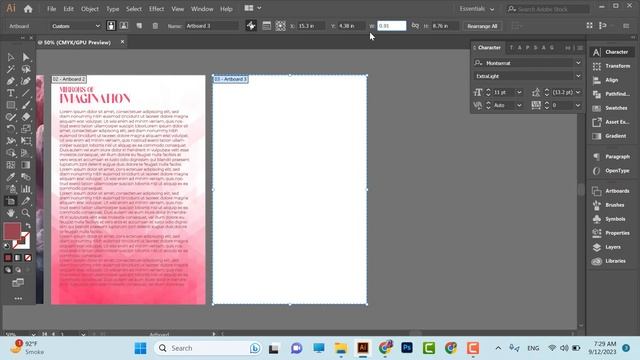The width and height of the screenshot is (640, 360).
Task: Set gradient fill mode
Action: [18, 258]
